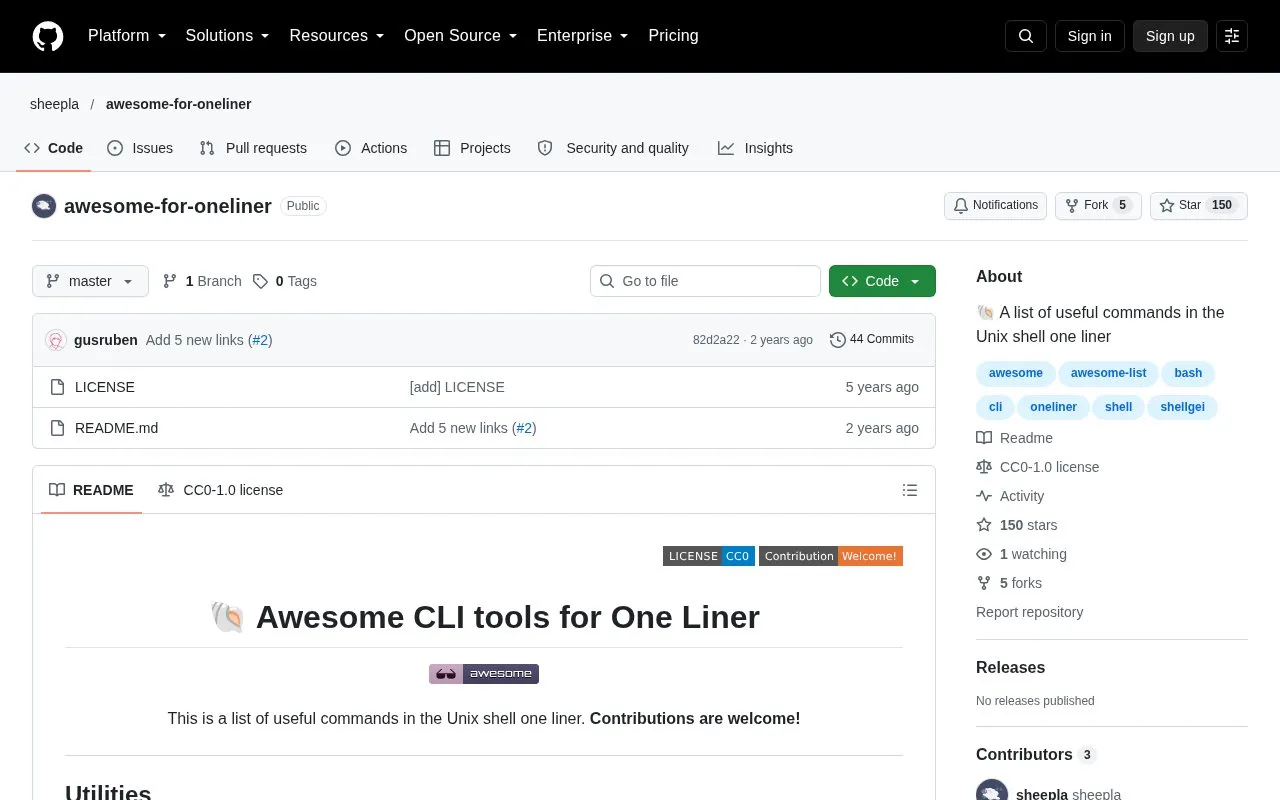Open the README.md file

(x=116, y=428)
